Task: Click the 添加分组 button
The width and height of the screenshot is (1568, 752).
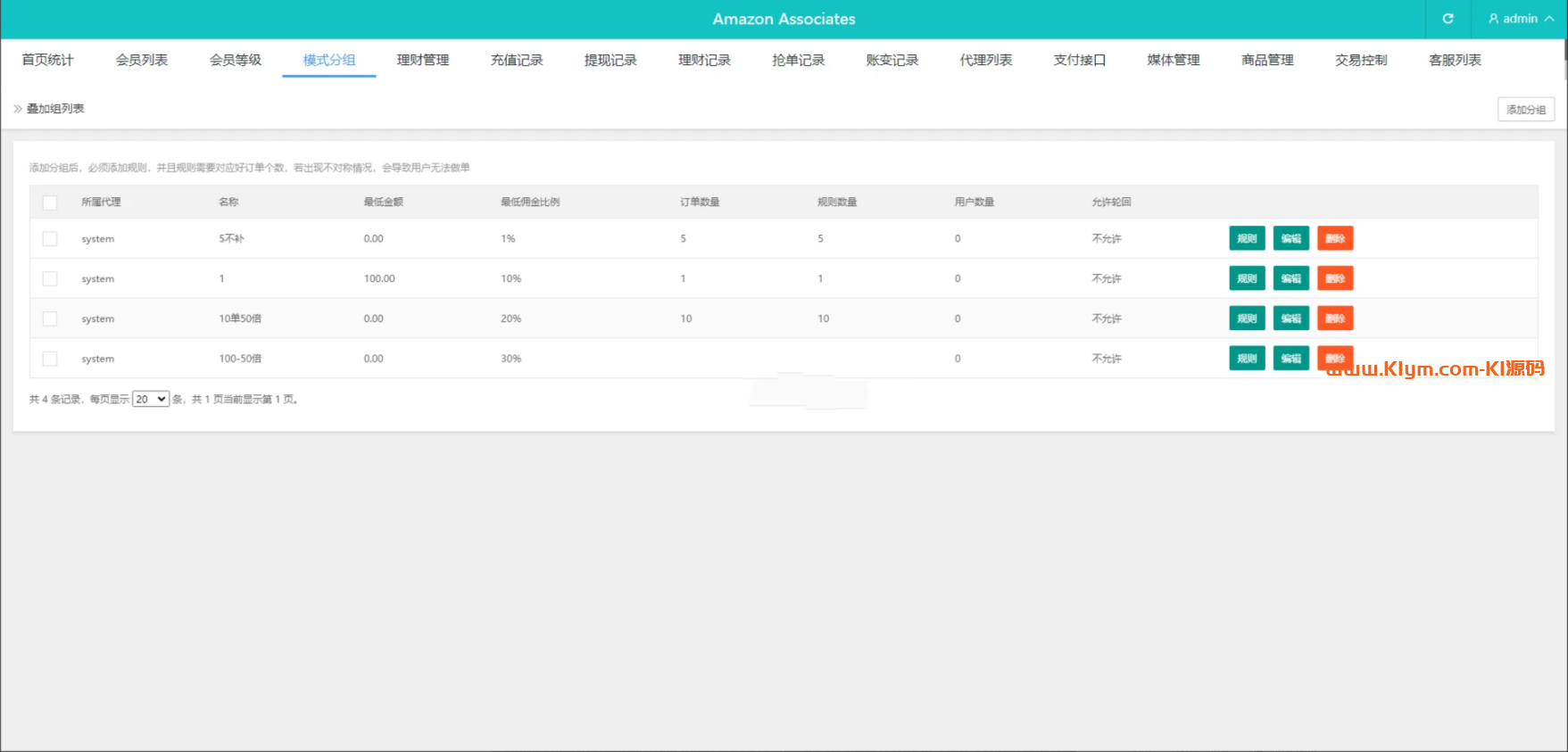Action: pos(1526,110)
